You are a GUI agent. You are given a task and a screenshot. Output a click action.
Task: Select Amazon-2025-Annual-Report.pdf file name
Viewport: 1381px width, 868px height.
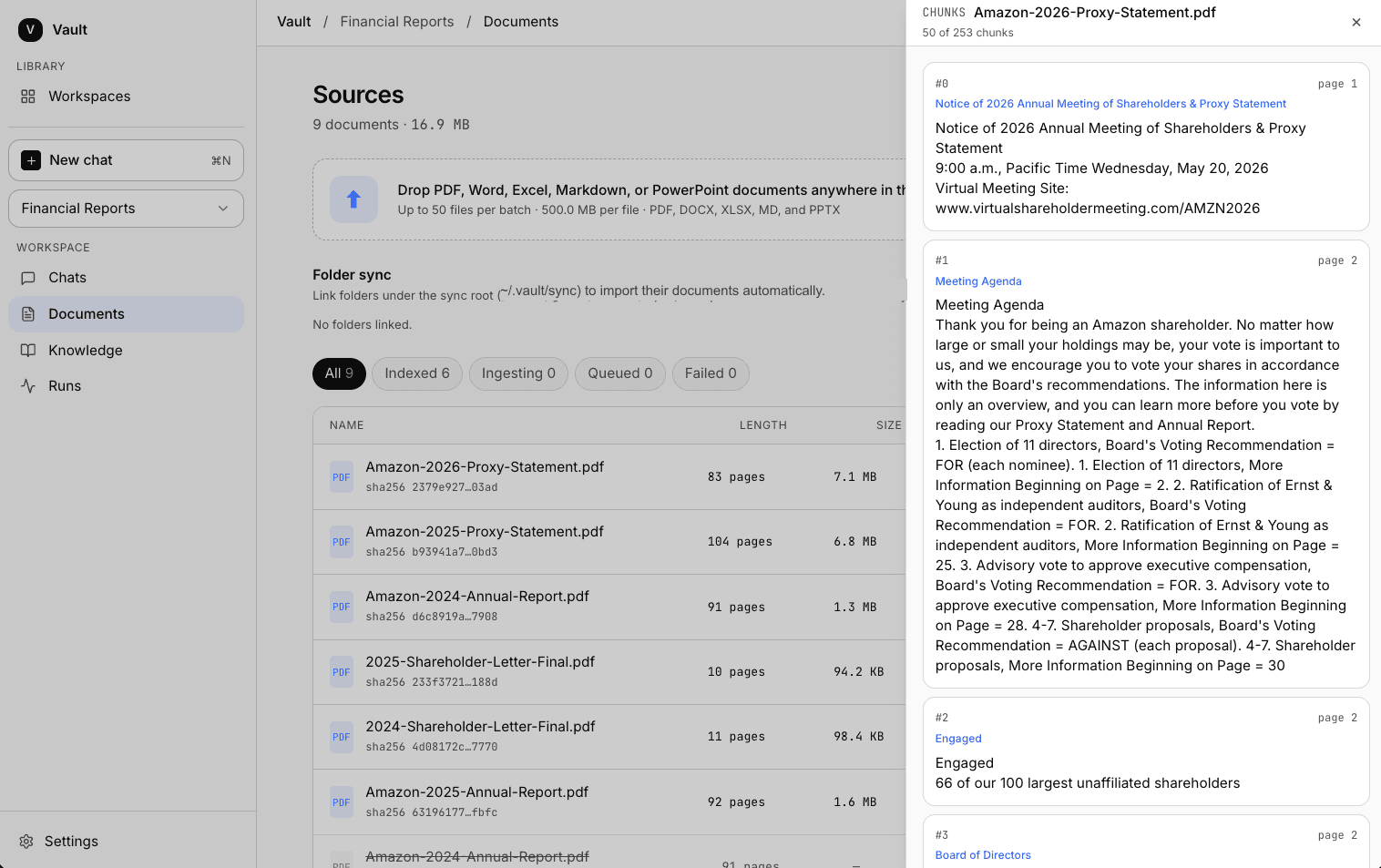477,792
